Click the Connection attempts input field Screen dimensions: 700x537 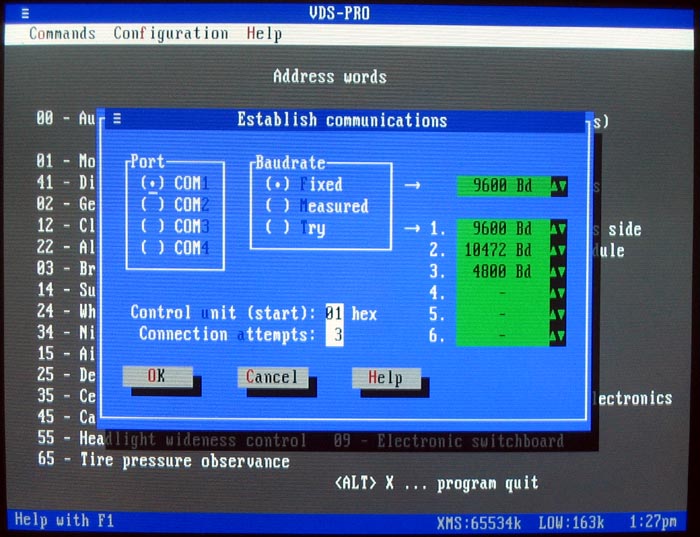tap(335, 335)
